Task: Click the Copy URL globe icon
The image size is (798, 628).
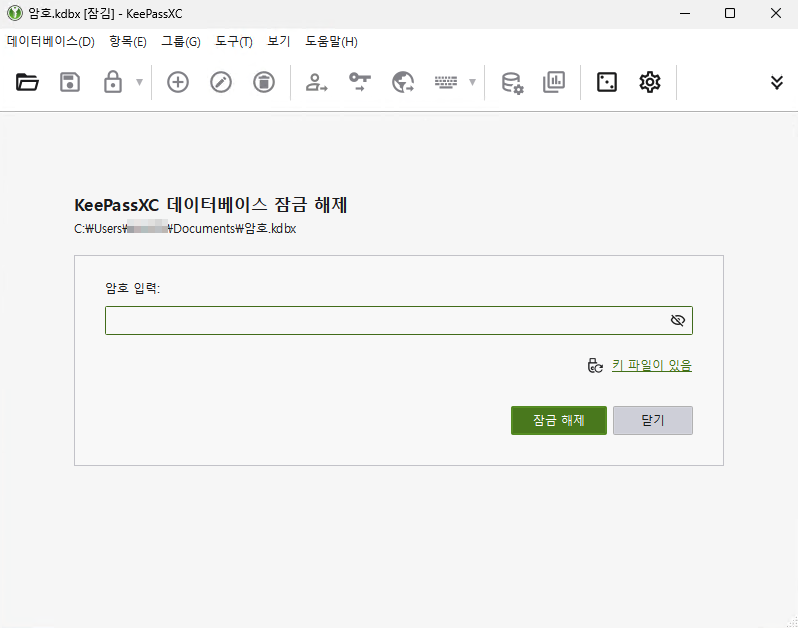Action: point(403,82)
